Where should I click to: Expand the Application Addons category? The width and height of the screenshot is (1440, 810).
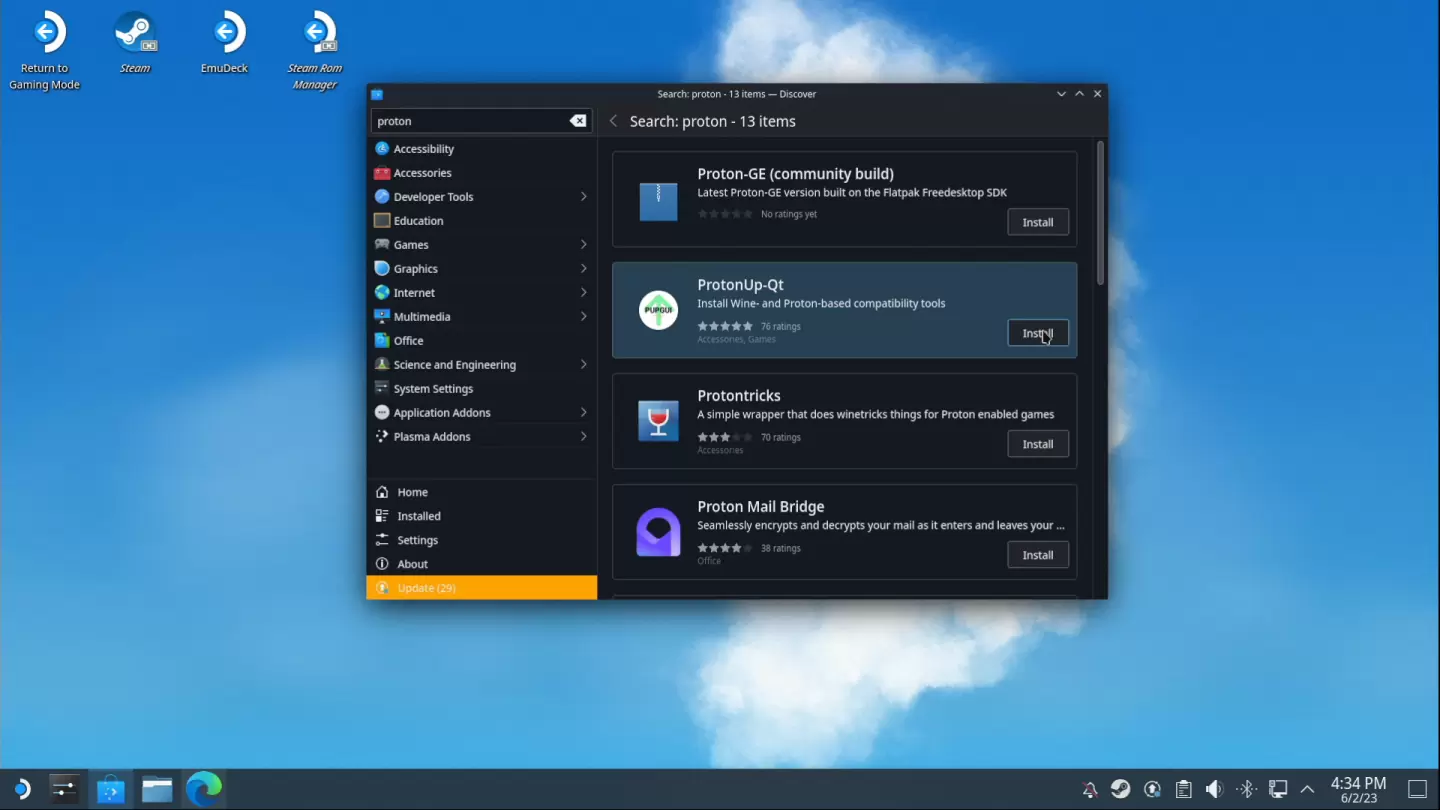(583, 413)
